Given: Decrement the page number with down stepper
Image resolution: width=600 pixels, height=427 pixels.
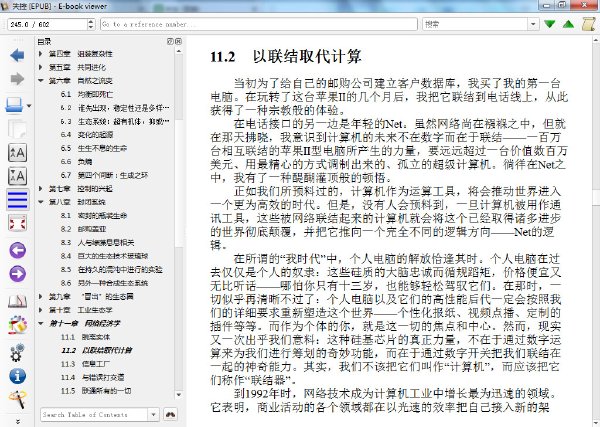Looking at the screenshot, I should click(91, 28).
